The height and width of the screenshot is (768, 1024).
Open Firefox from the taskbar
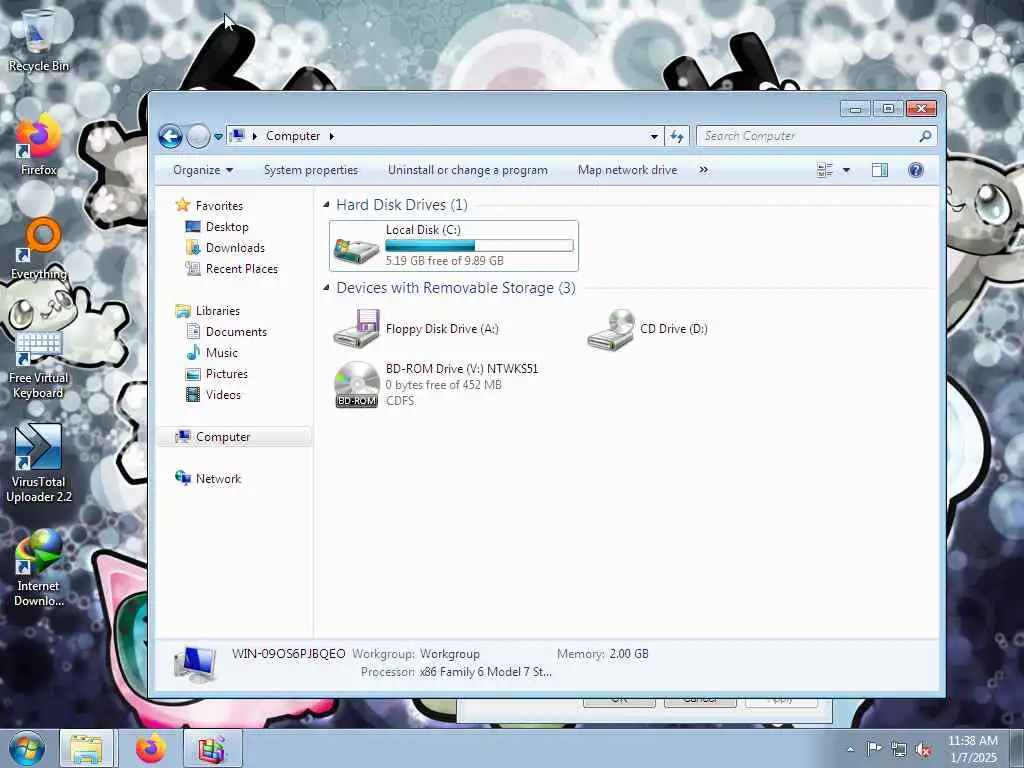point(151,748)
